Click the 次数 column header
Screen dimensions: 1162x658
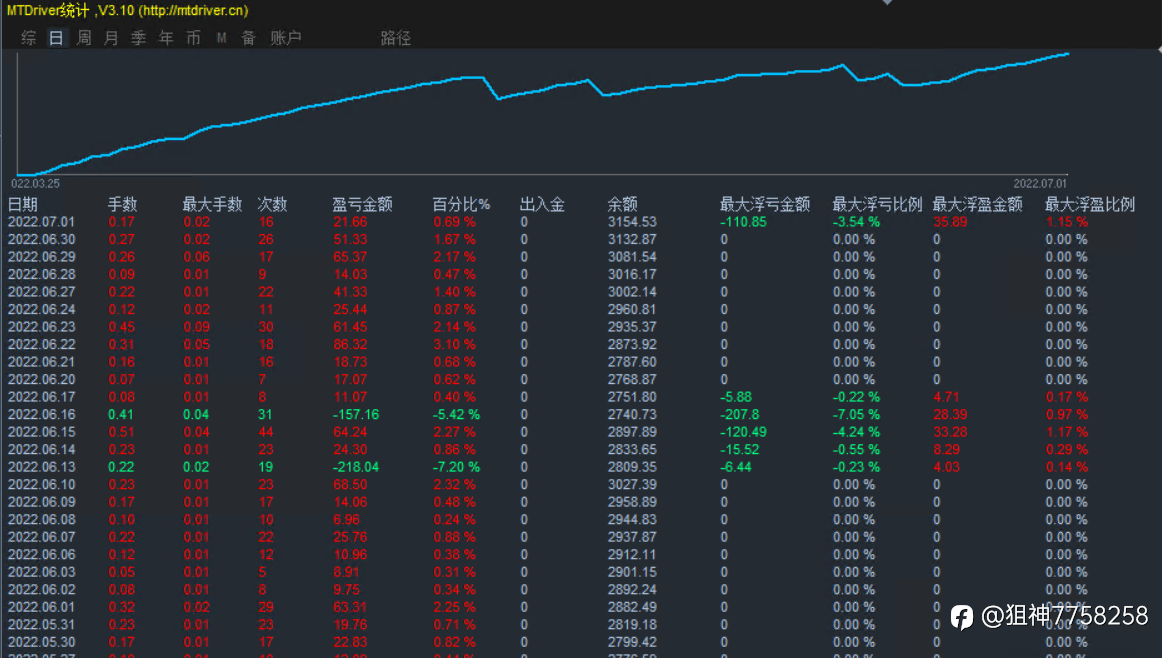point(272,205)
